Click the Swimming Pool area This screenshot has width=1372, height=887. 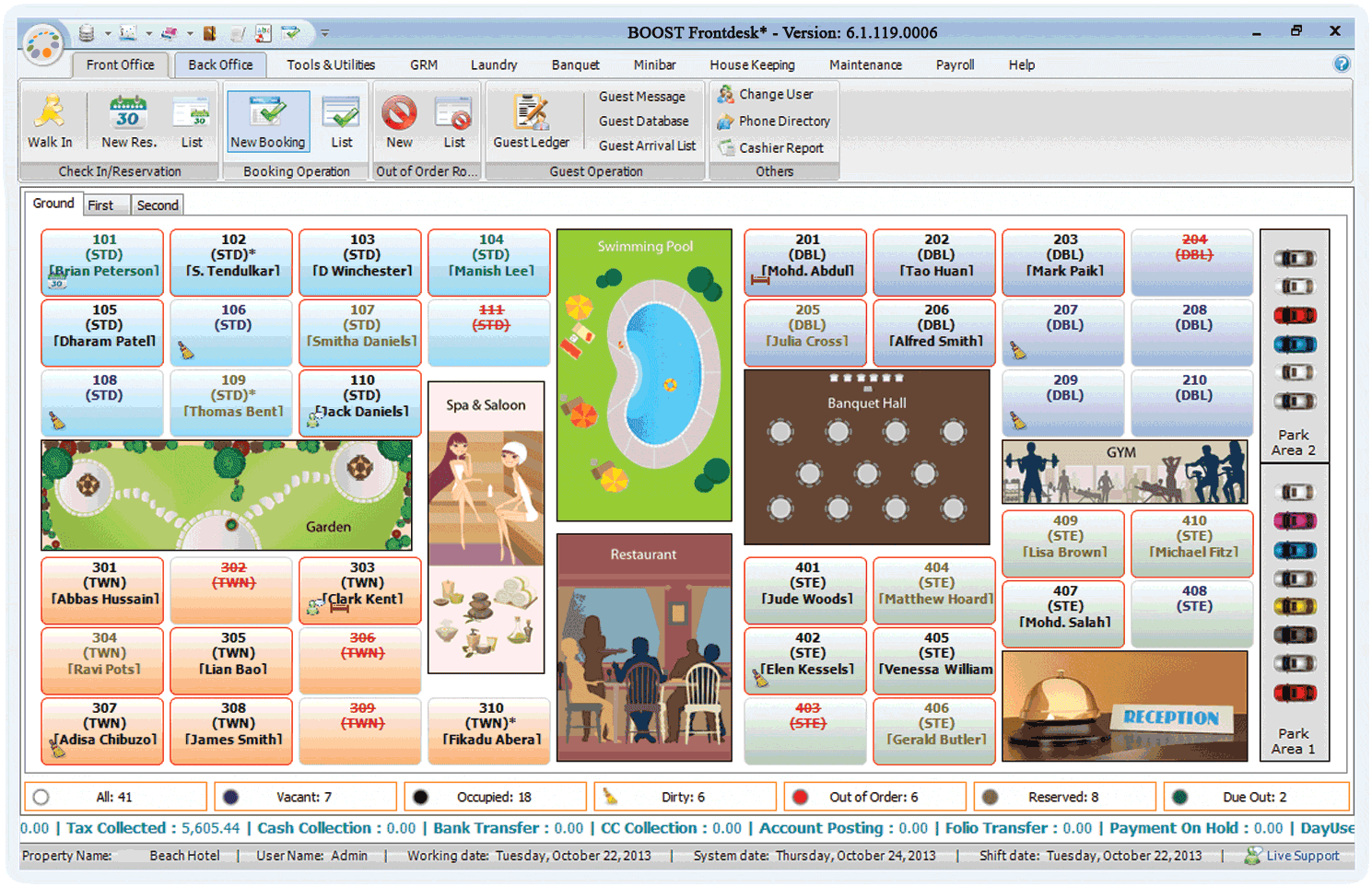click(644, 375)
